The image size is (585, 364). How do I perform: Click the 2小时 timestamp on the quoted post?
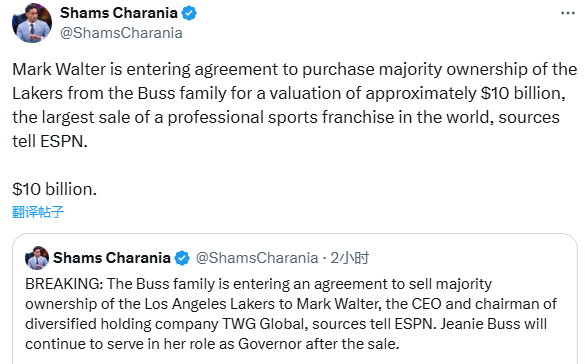(x=350, y=258)
